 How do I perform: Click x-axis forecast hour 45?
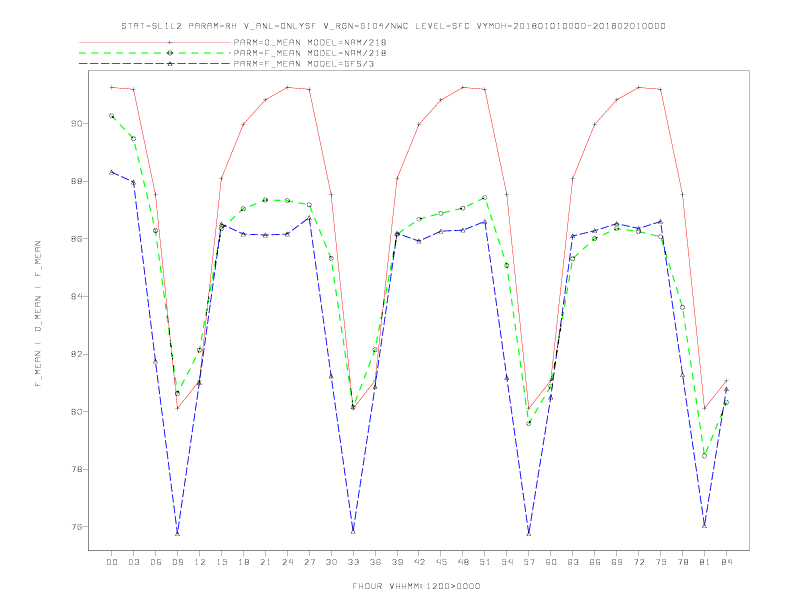[x=441, y=562]
